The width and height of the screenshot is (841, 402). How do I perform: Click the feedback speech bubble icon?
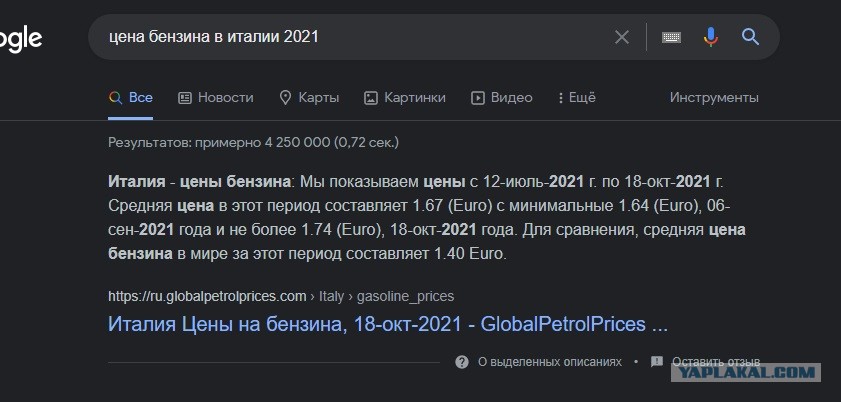coord(657,362)
